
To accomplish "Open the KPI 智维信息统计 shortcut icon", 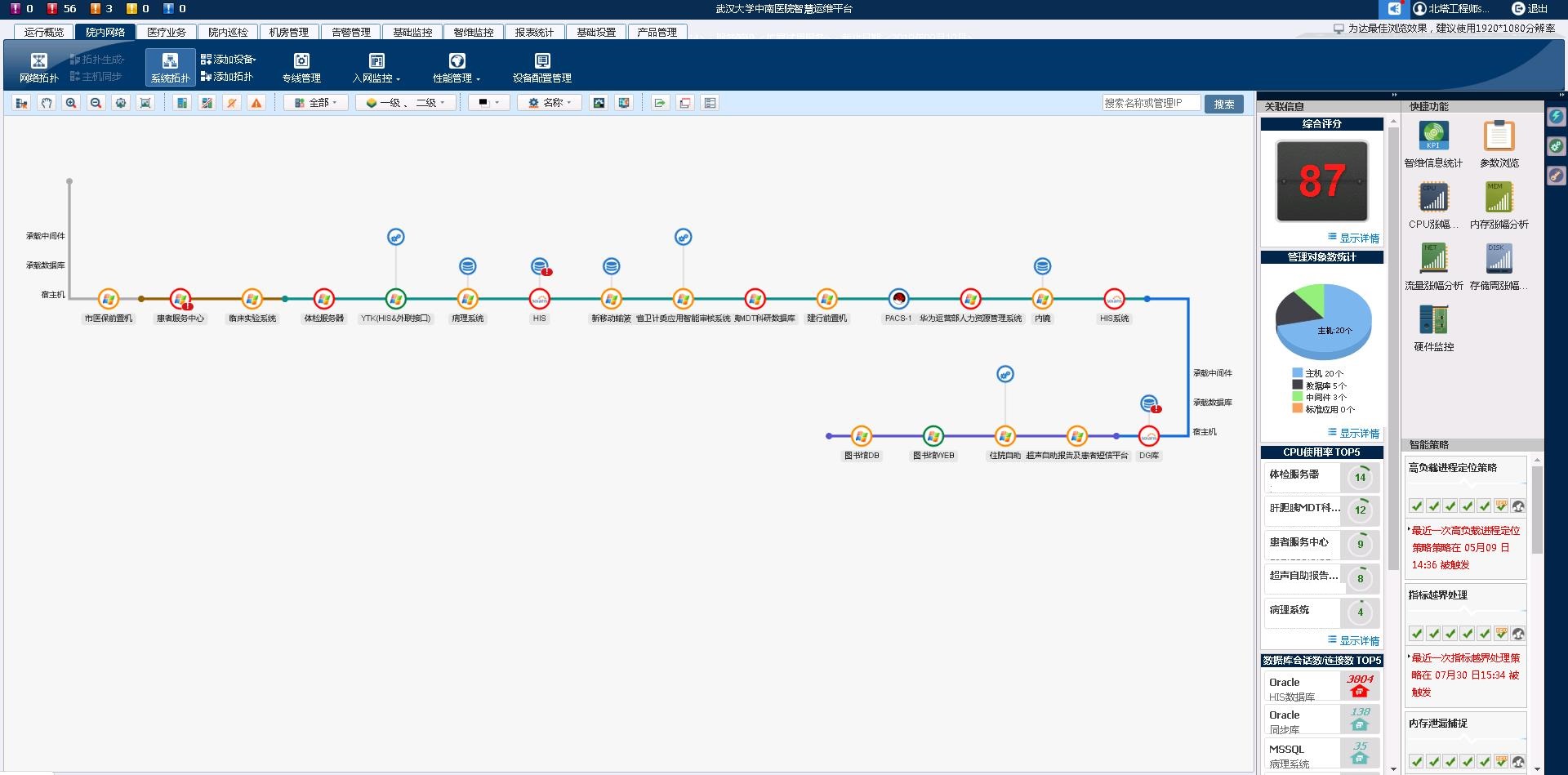I will (x=1433, y=136).
